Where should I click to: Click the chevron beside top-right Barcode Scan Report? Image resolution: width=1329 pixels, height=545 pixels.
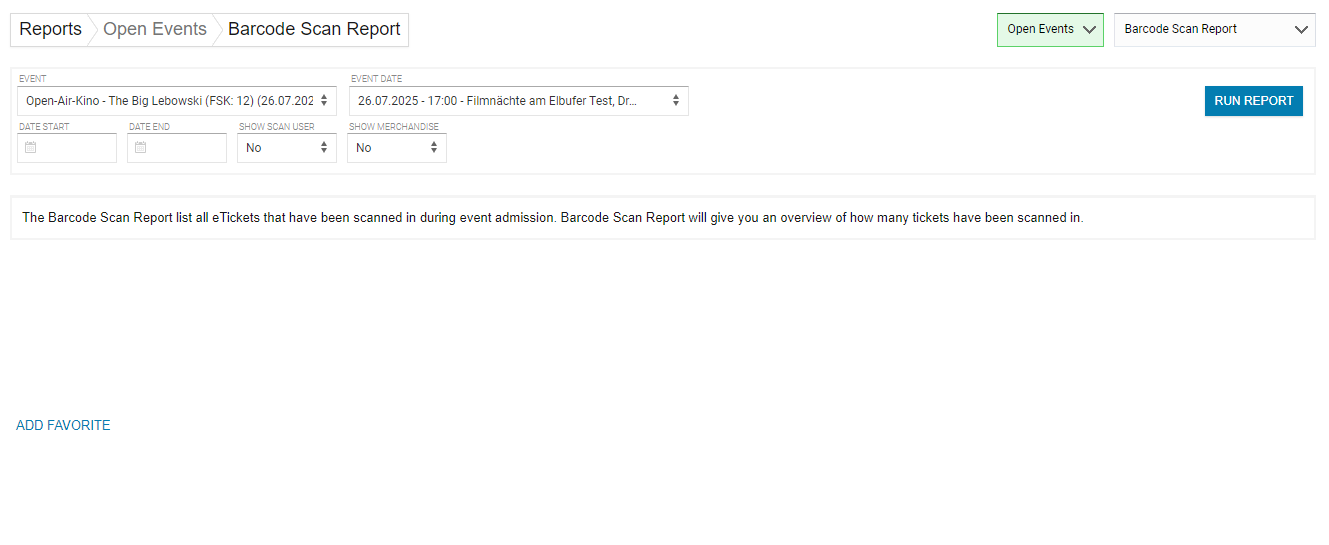(1301, 30)
